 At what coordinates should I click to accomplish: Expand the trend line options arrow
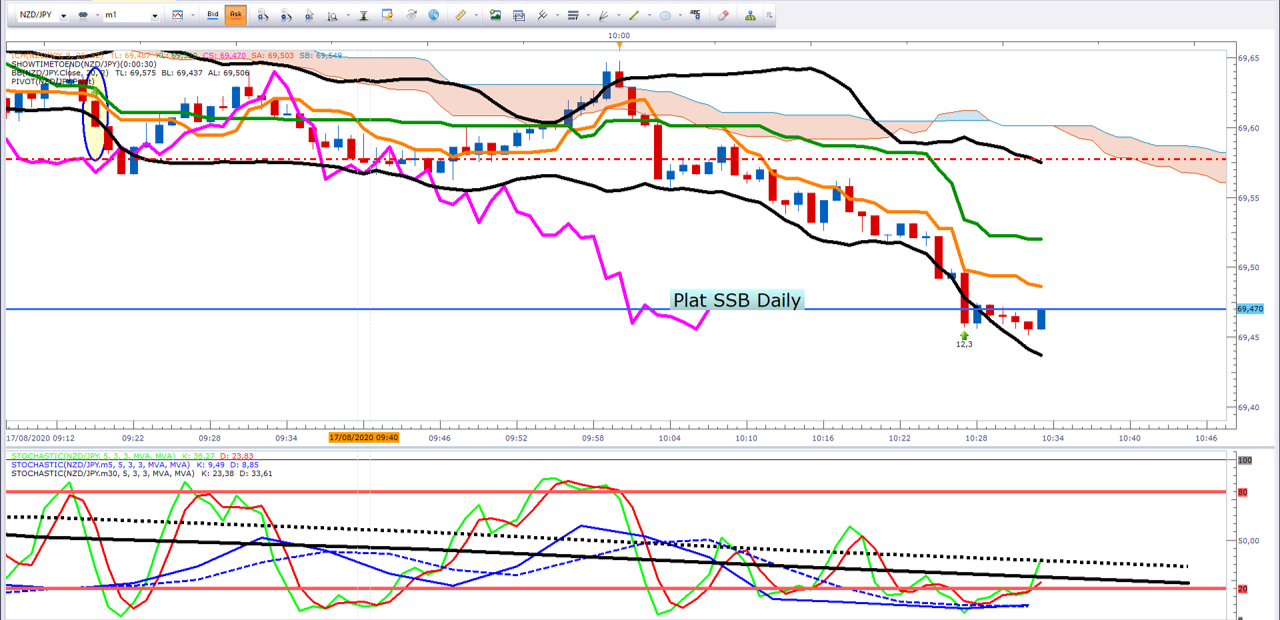coord(649,15)
